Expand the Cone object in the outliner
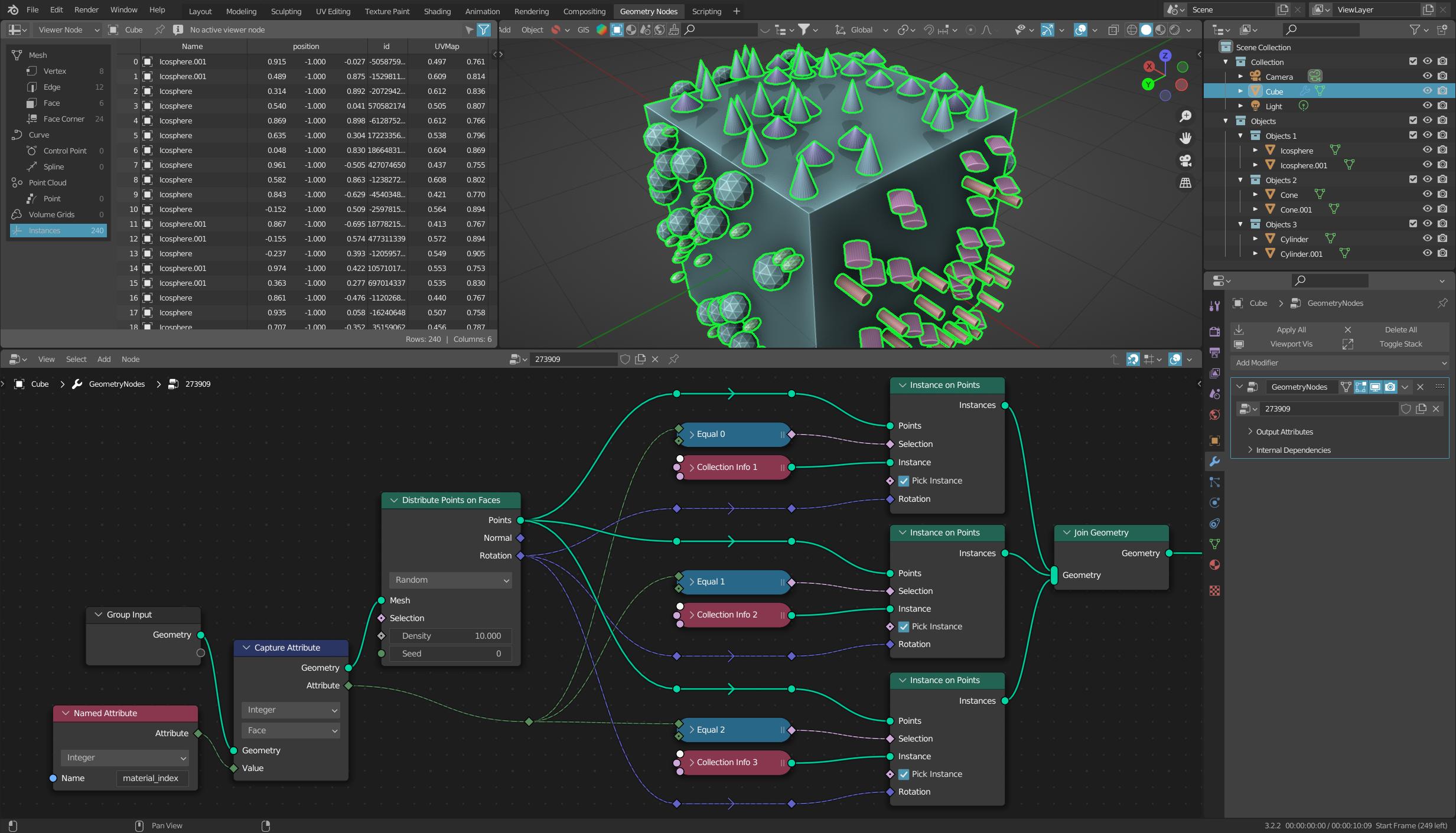The height and width of the screenshot is (833, 1456). 1255,194
